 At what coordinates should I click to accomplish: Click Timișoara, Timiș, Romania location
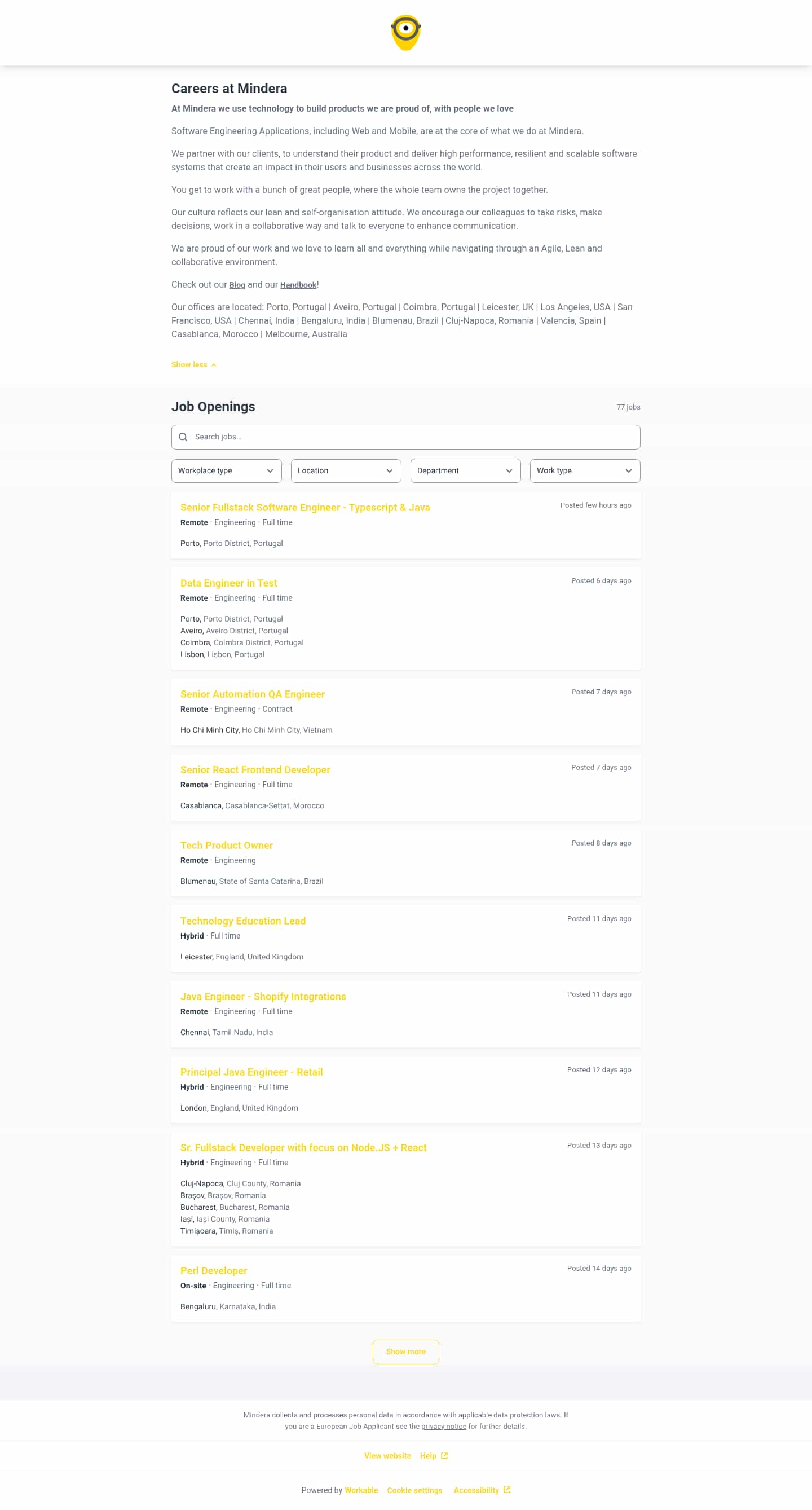(x=227, y=1231)
